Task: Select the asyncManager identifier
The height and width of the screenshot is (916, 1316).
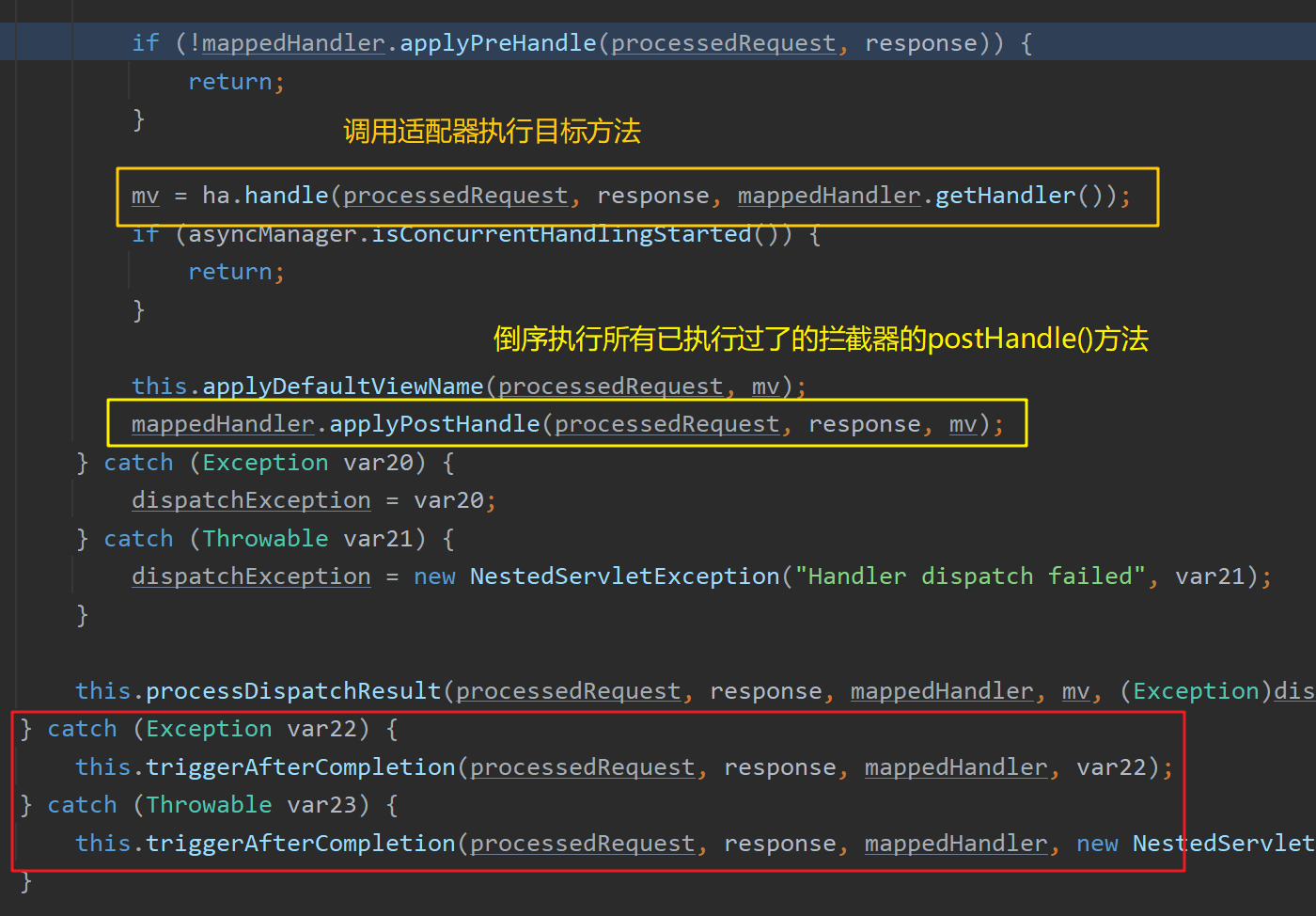Action: [x=273, y=234]
